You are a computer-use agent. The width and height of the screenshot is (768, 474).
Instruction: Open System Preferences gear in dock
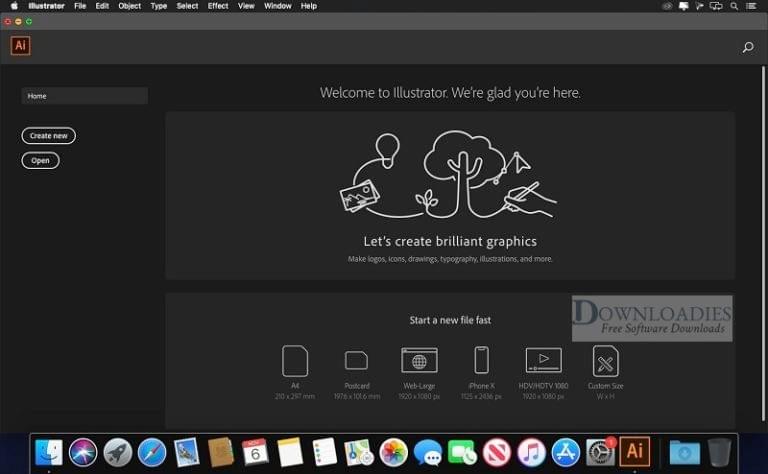pos(600,452)
